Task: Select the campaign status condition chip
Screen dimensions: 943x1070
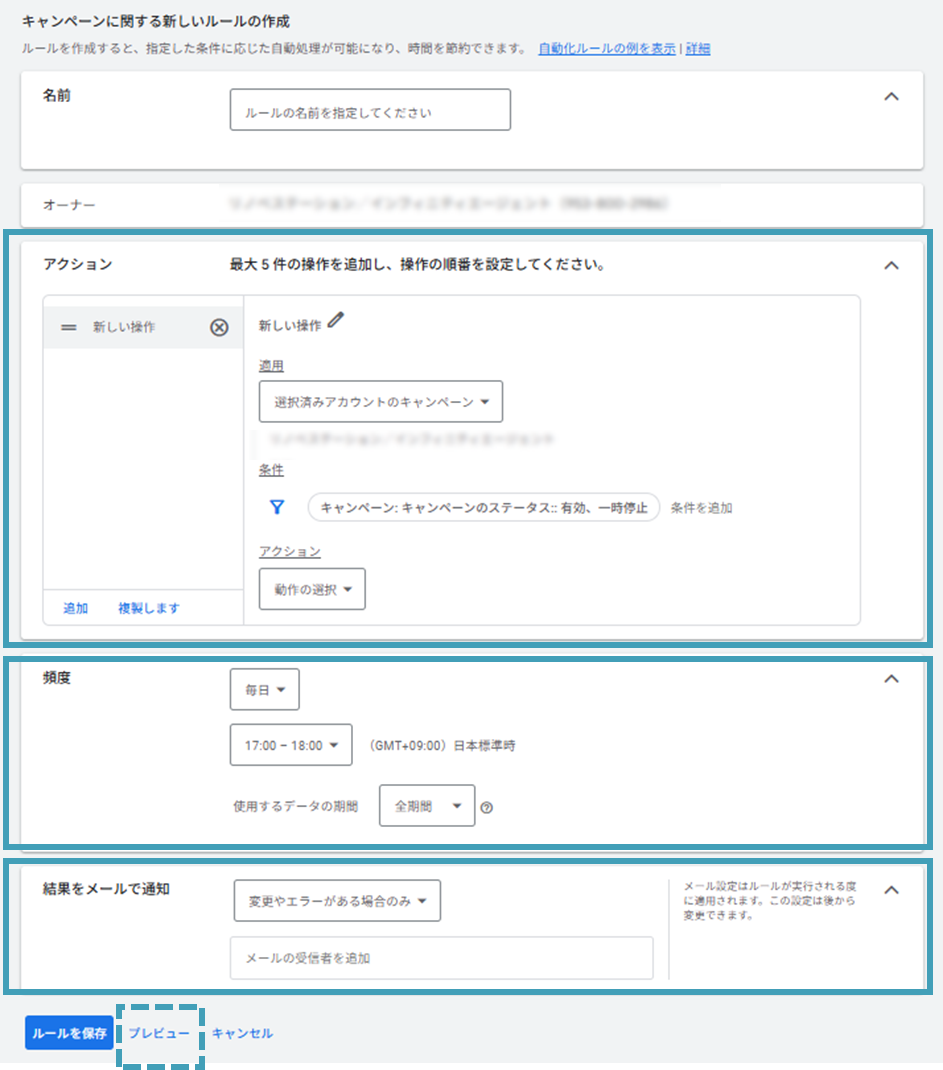Action: click(x=484, y=507)
